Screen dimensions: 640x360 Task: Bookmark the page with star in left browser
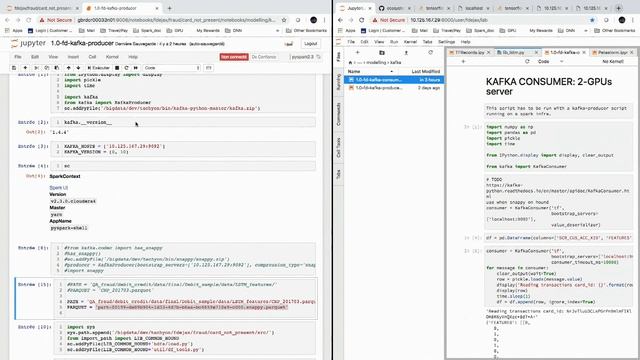284,20
